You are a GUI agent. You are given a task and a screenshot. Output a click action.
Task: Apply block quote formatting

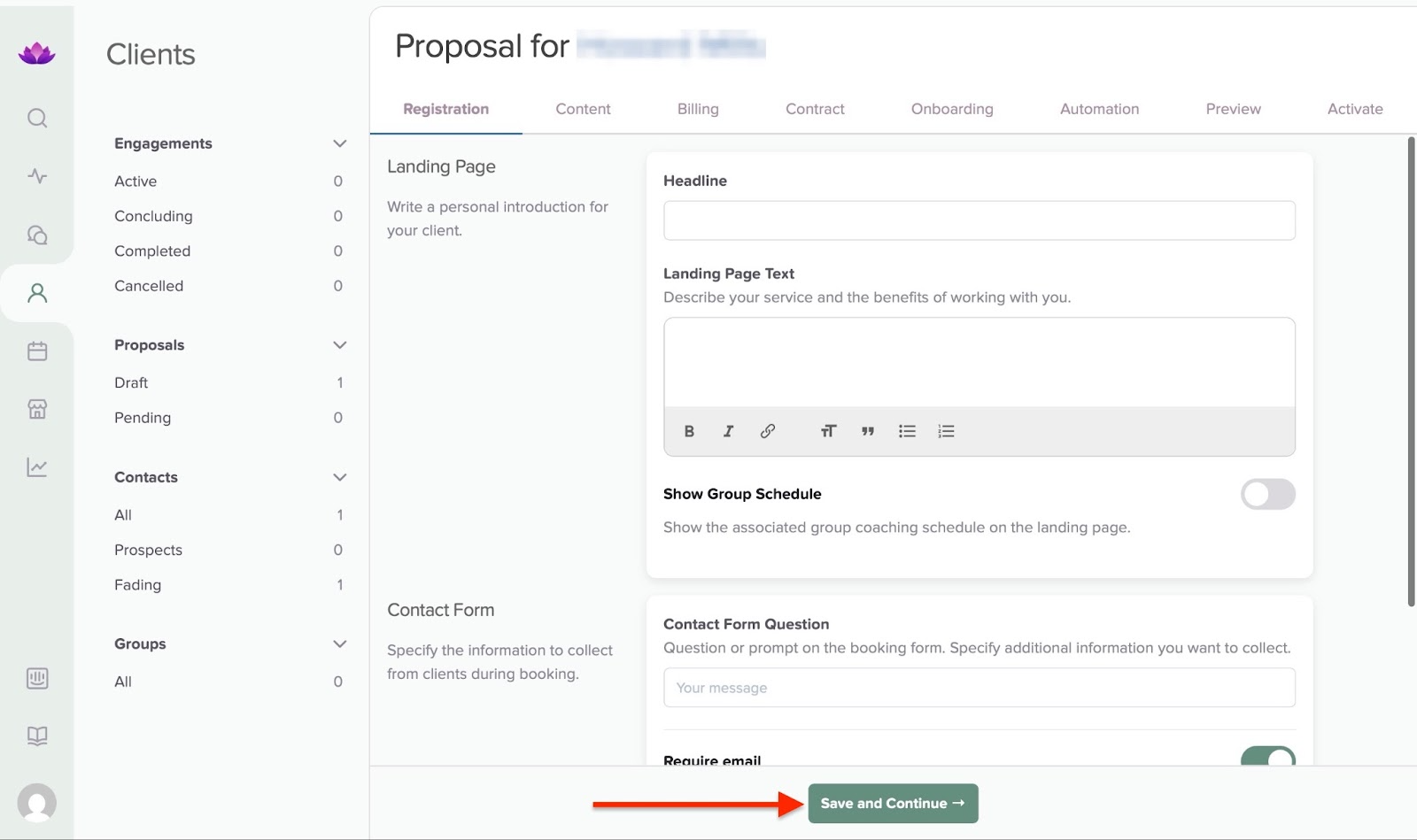[x=868, y=431]
